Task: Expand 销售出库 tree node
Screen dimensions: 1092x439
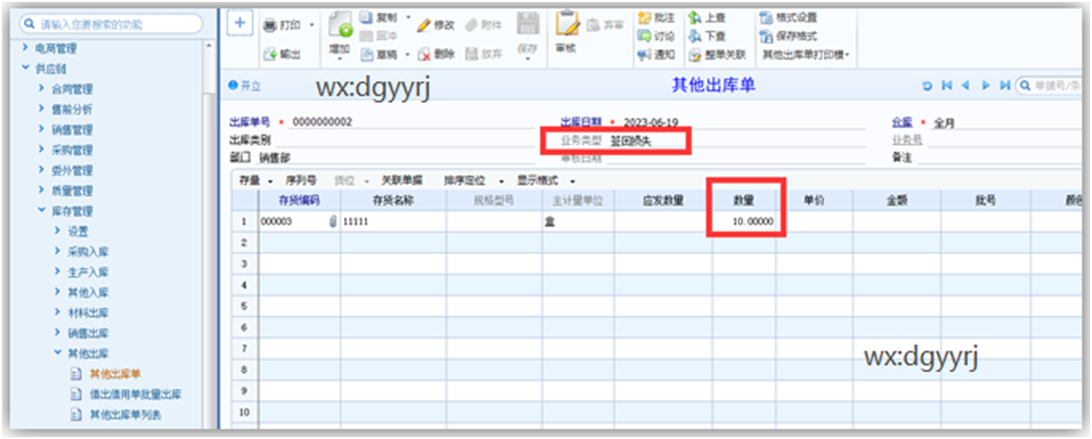Action: [58, 333]
